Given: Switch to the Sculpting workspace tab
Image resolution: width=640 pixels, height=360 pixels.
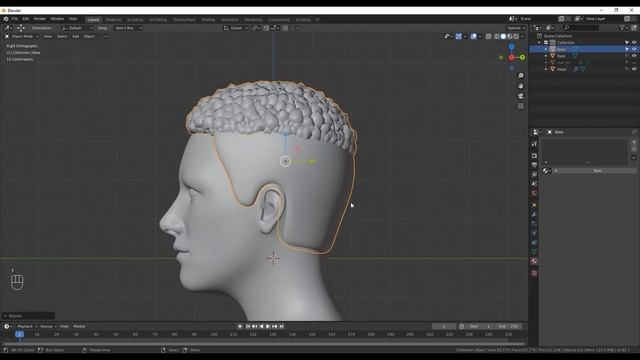Looking at the screenshot, I should [x=135, y=20].
